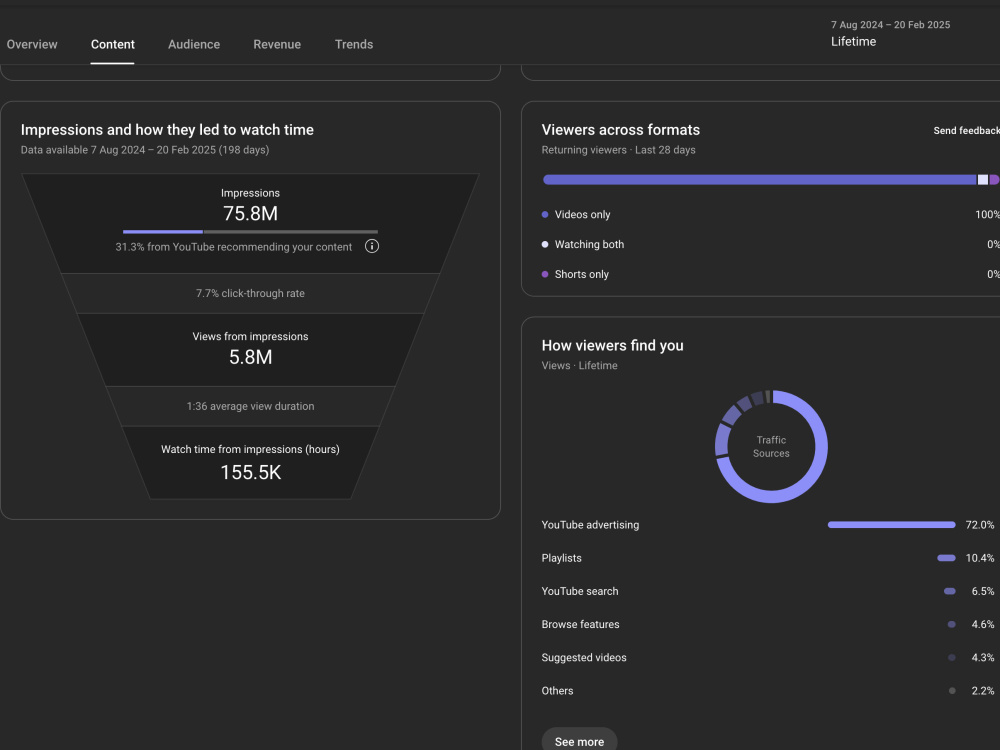1000x750 pixels.
Task: Click the impressions recommendation progress bar
Action: (250, 232)
